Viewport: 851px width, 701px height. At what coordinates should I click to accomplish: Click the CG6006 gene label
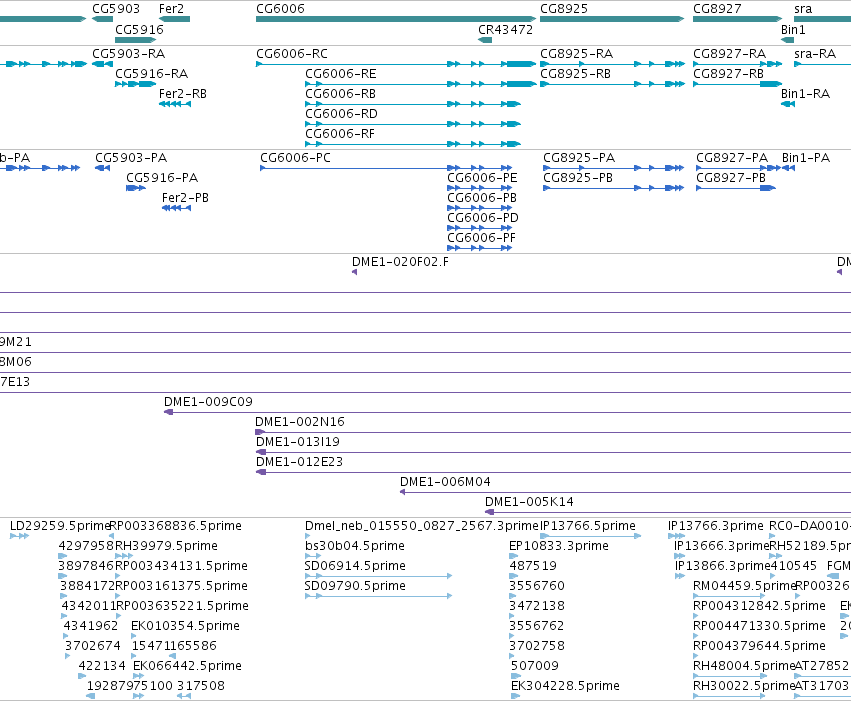tap(280, 9)
